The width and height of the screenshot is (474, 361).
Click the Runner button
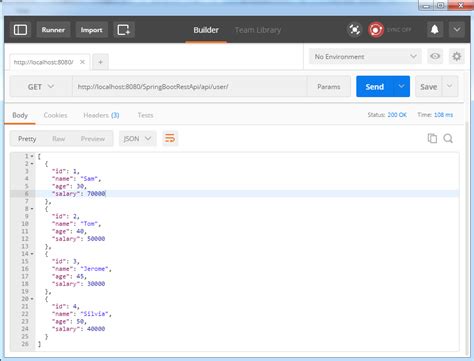tap(53, 30)
